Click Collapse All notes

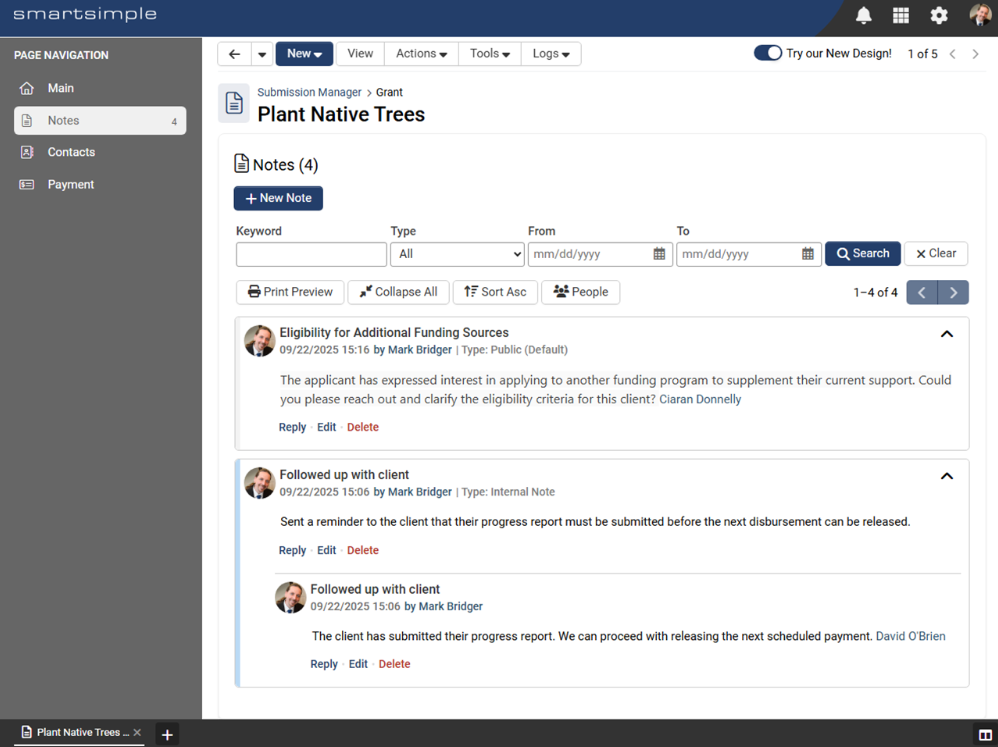tap(398, 292)
